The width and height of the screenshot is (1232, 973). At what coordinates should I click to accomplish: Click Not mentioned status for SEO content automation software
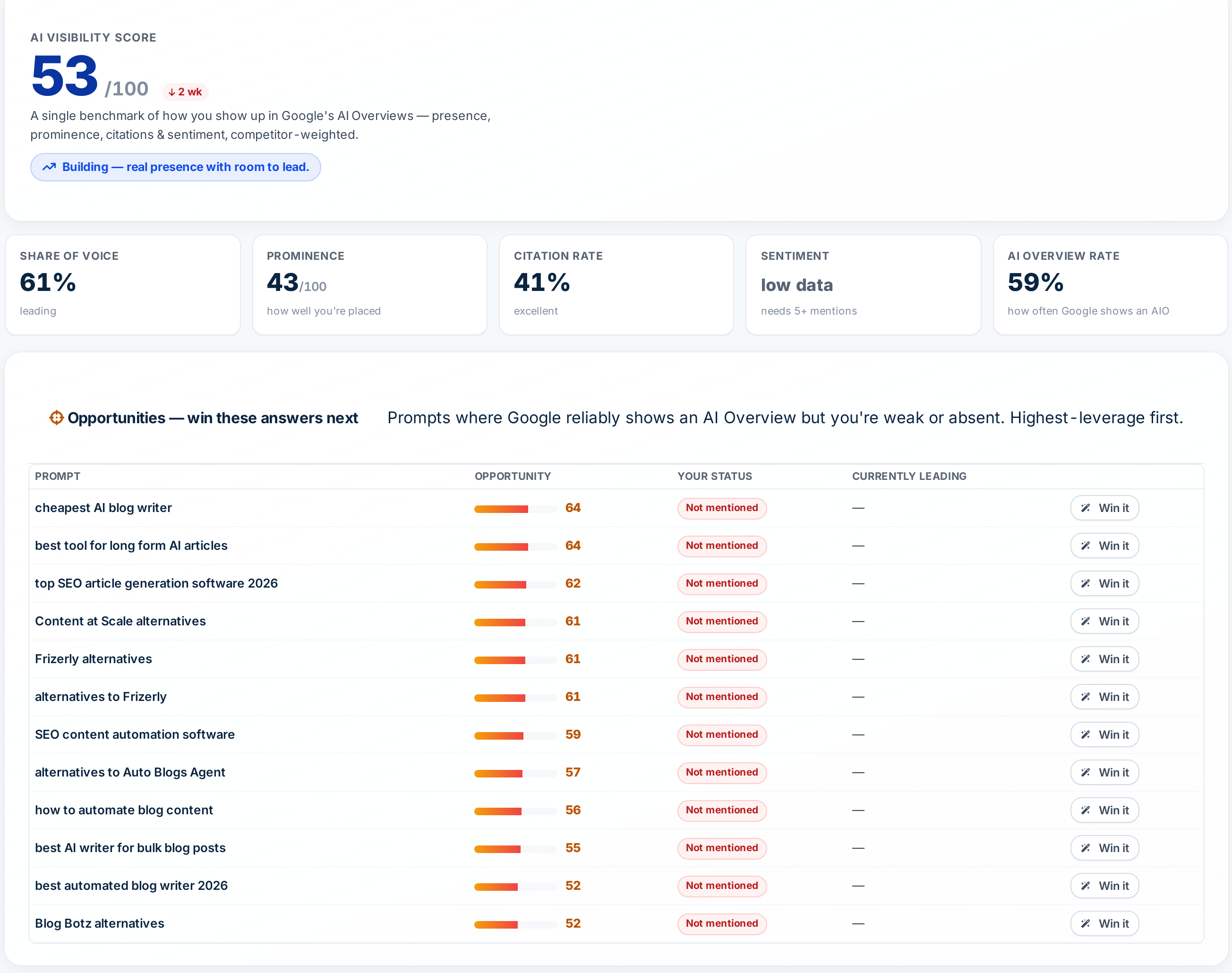[721, 735]
